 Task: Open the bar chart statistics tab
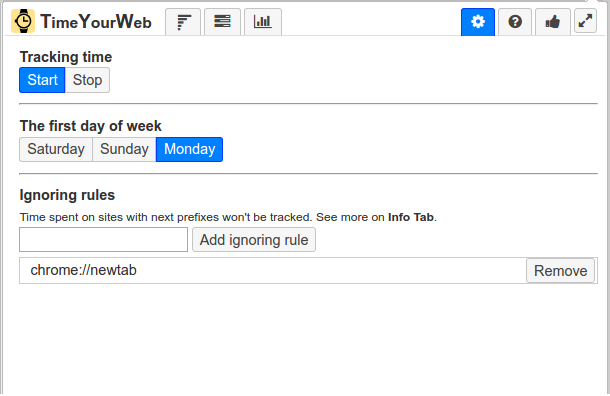click(x=263, y=22)
